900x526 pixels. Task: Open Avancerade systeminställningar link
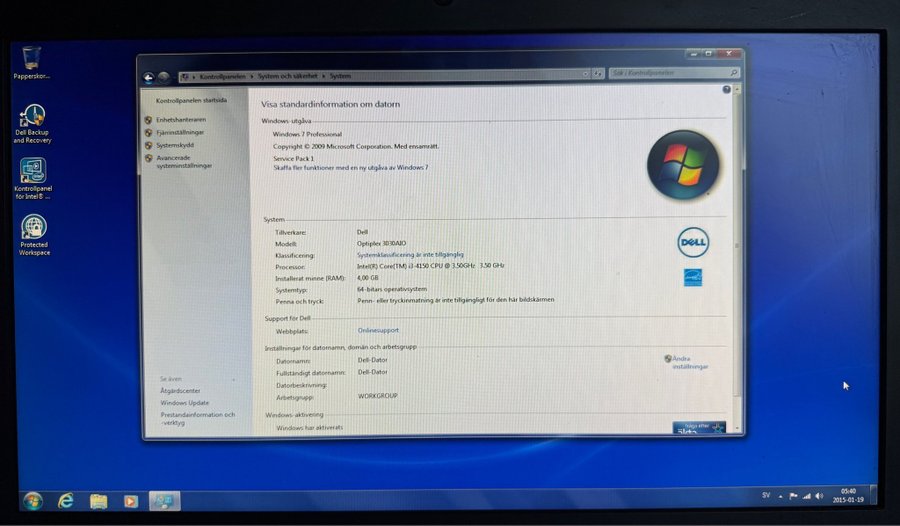(184, 161)
